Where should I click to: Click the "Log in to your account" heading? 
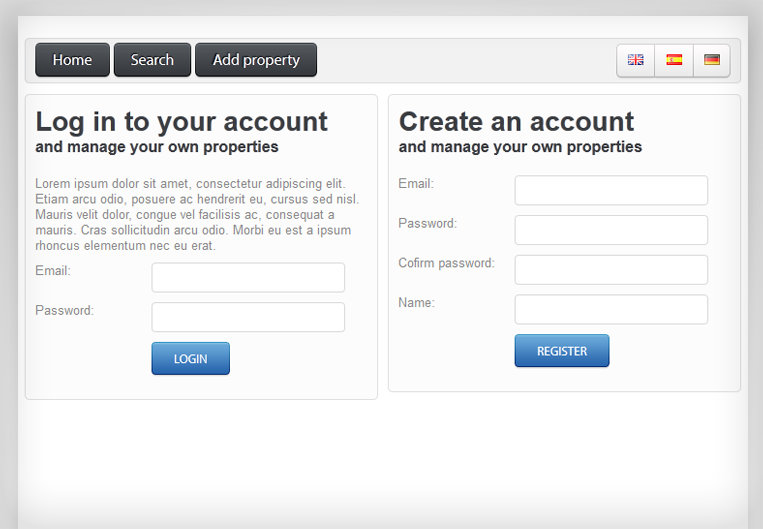point(182,122)
